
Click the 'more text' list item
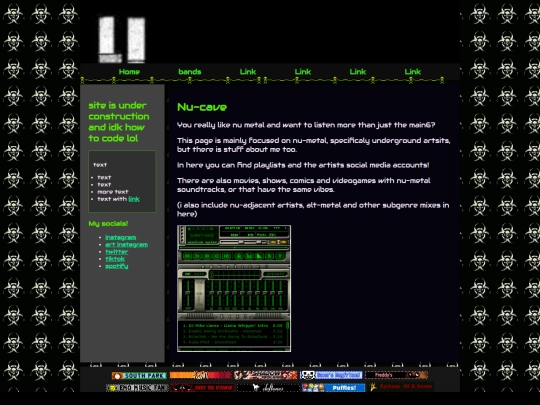[113, 192]
